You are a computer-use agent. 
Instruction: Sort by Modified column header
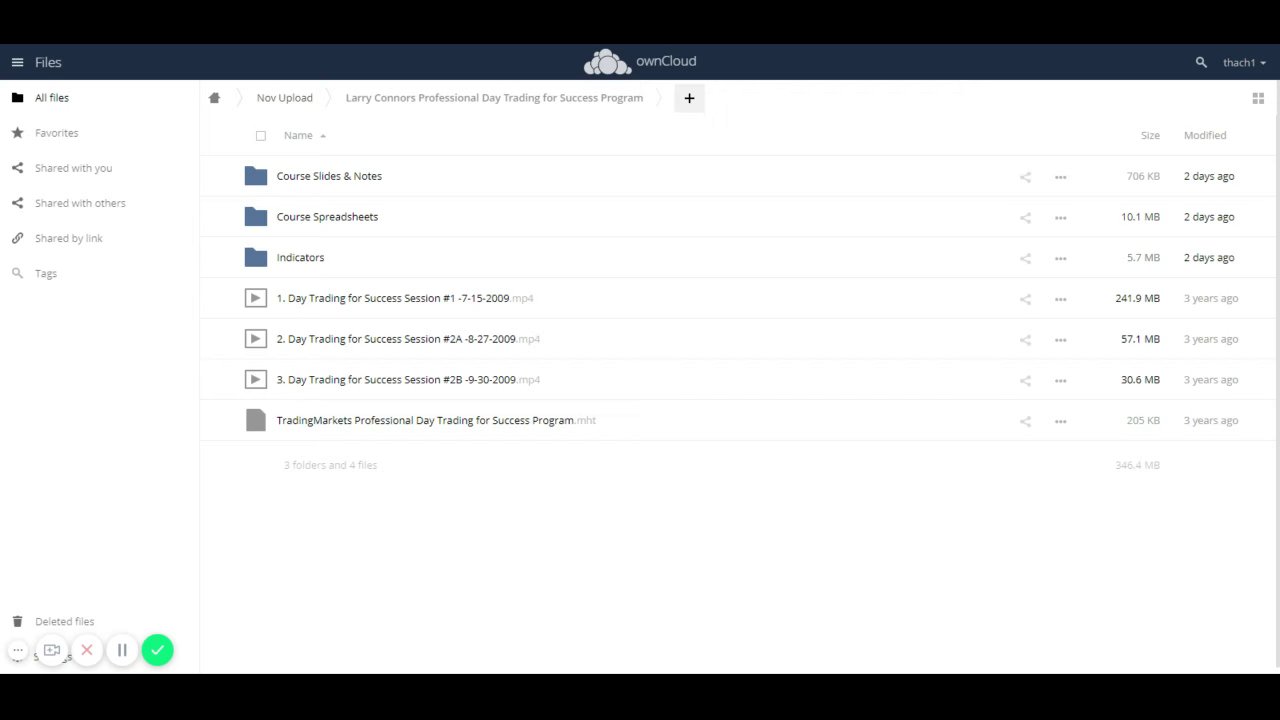coord(1205,135)
